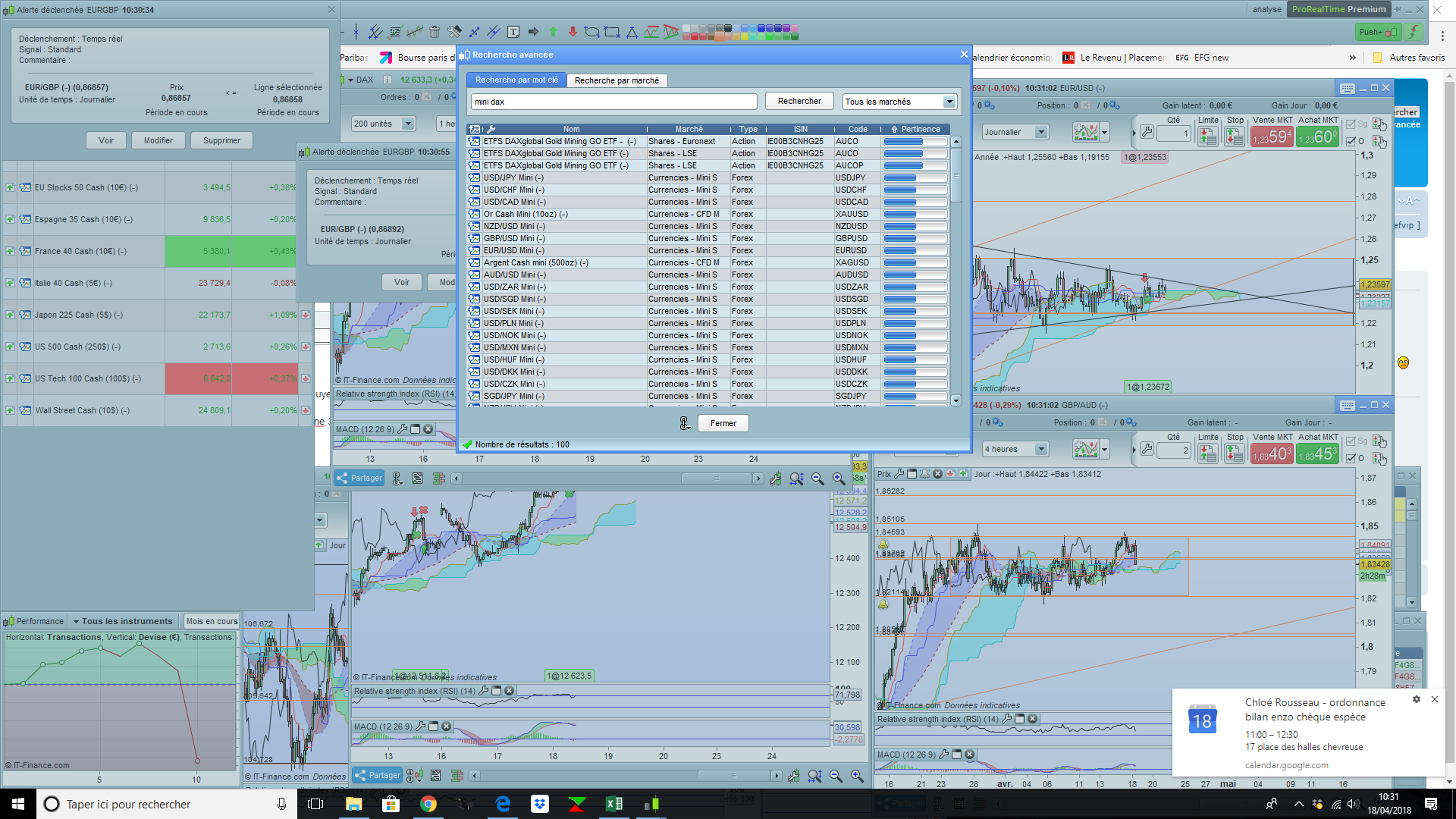Open the analyse menu at top
The image size is (1456, 819).
tap(1266, 9)
